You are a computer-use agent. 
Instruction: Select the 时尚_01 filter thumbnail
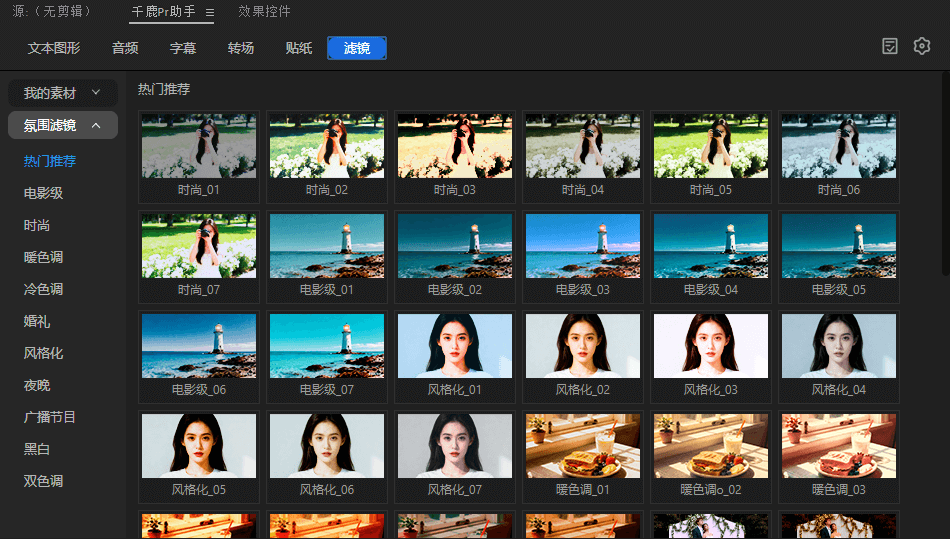click(199, 147)
